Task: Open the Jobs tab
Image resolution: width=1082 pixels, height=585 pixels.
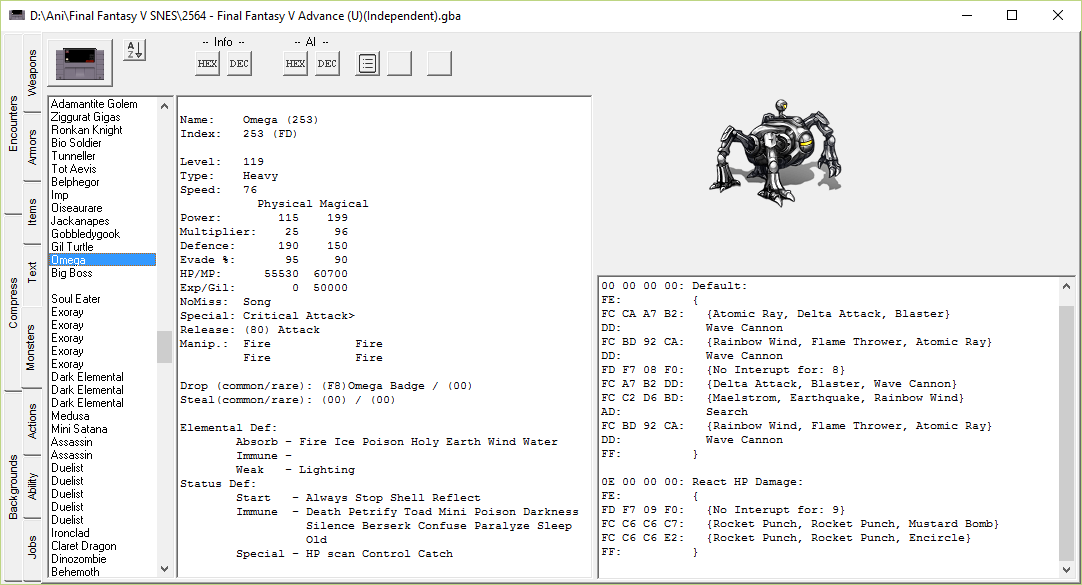Action: pyautogui.click(x=32, y=548)
